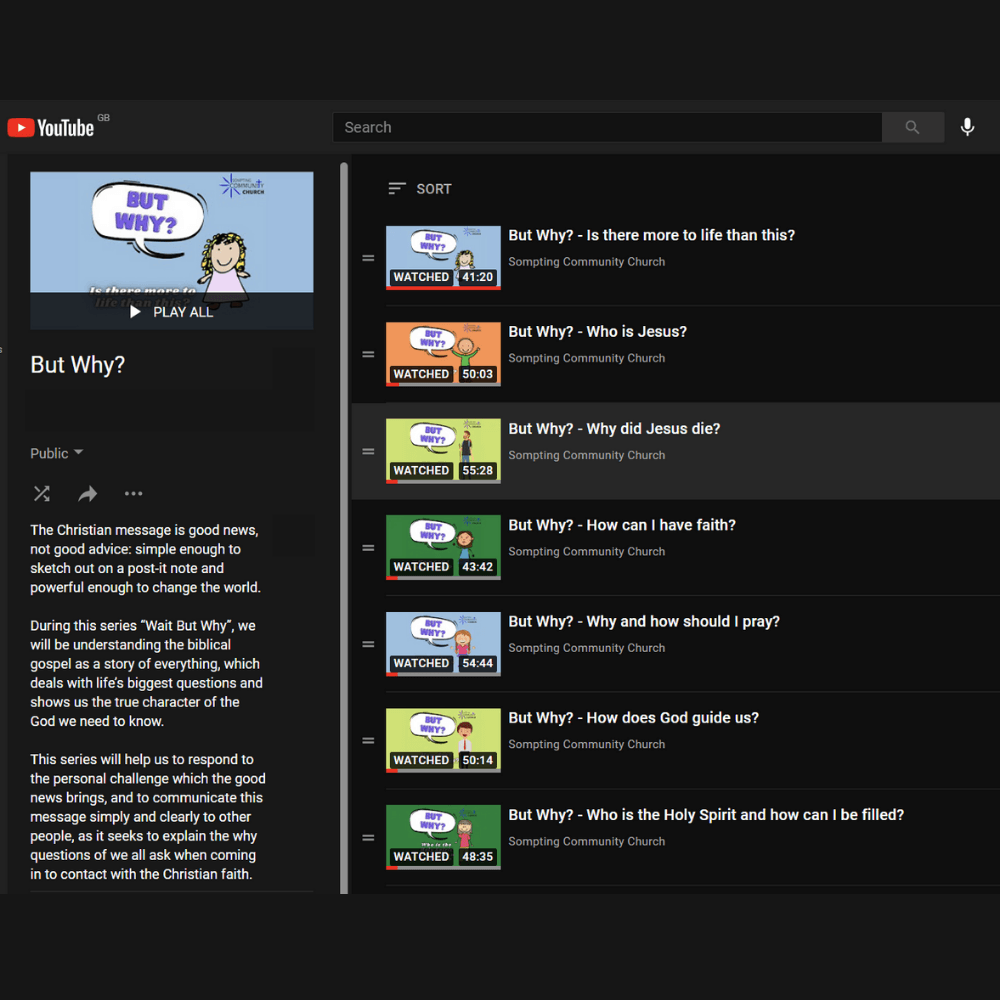Screen dimensions: 1000x1000
Task: Click the YouTube logo home icon
Action: click(x=50, y=127)
